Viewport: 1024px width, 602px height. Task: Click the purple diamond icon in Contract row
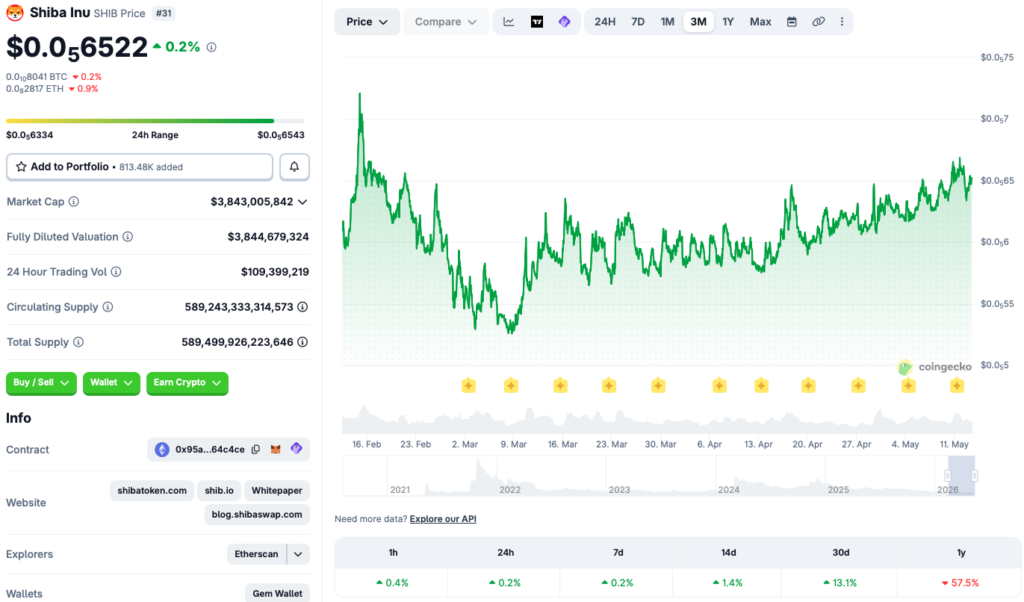point(296,449)
